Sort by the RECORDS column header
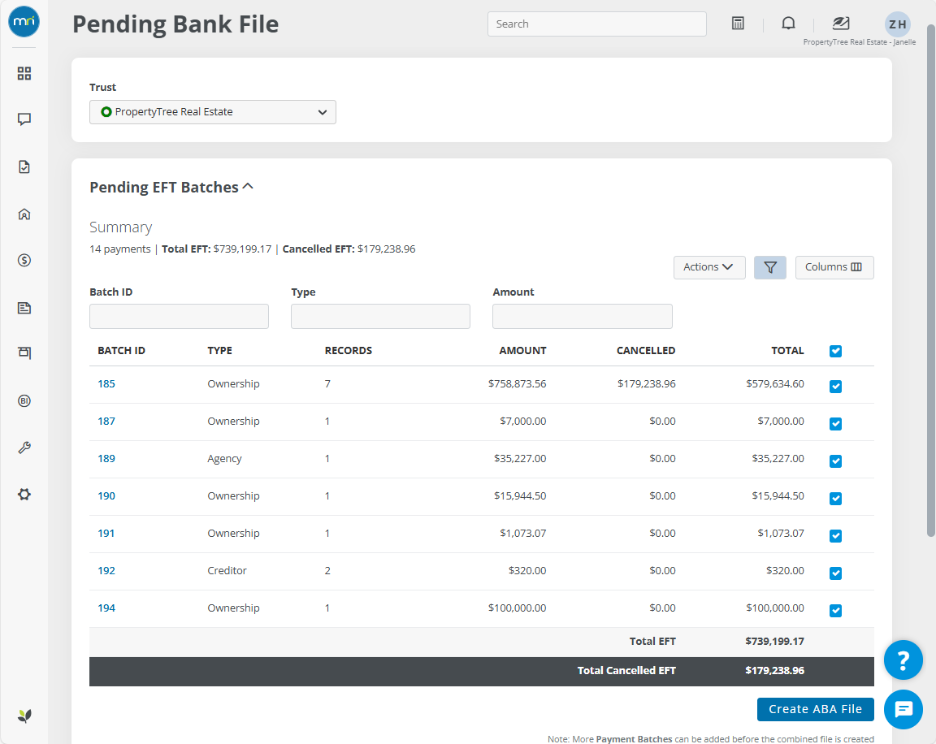The width and height of the screenshot is (936, 744). pyautogui.click(x=348, y=351)
